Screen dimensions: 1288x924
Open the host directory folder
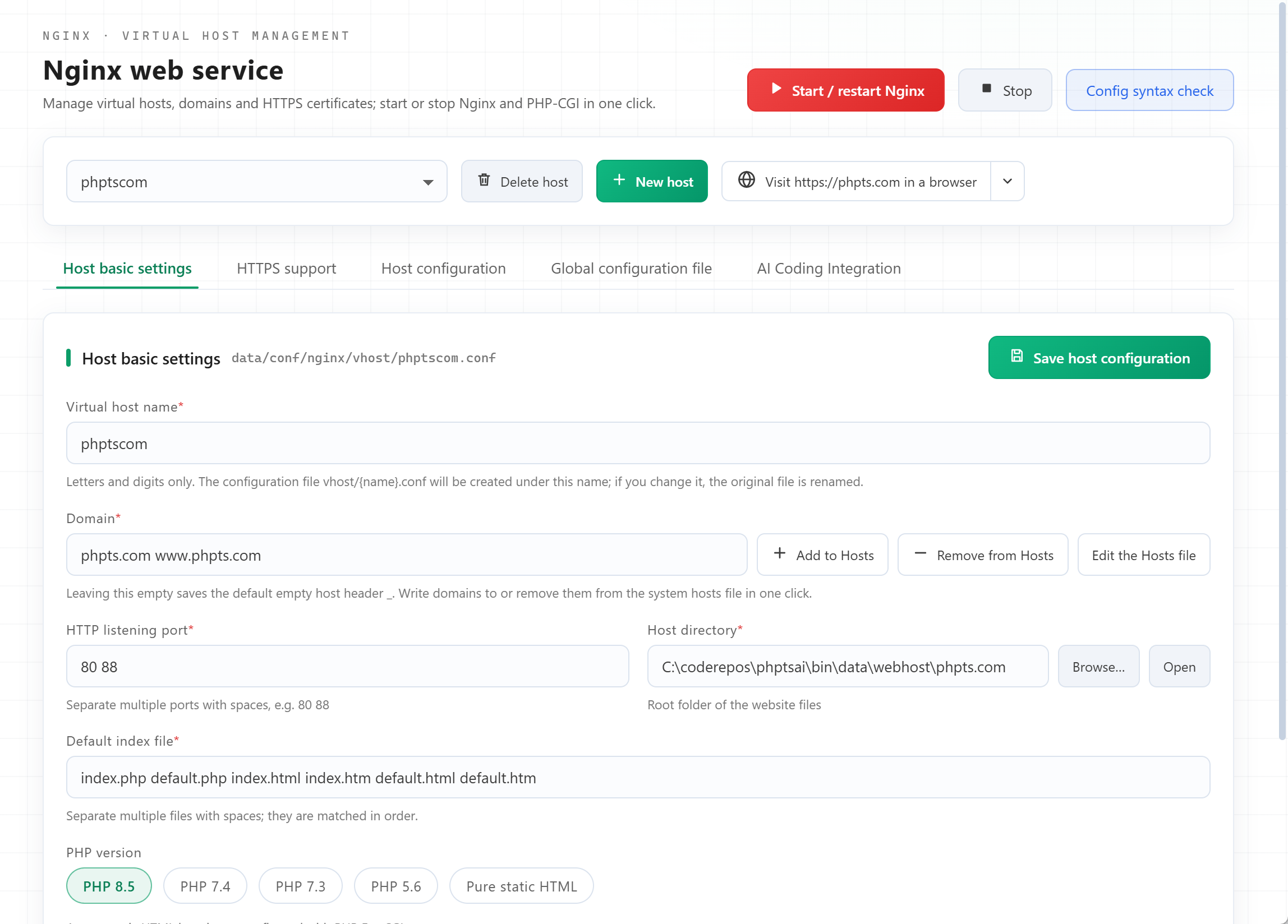(1179, 666)
